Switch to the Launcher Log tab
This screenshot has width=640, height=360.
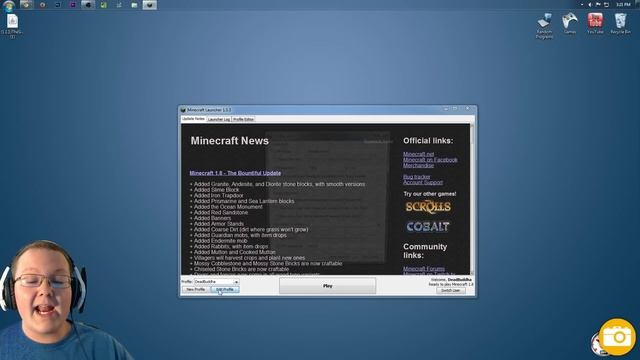click(x=219, y=119)
